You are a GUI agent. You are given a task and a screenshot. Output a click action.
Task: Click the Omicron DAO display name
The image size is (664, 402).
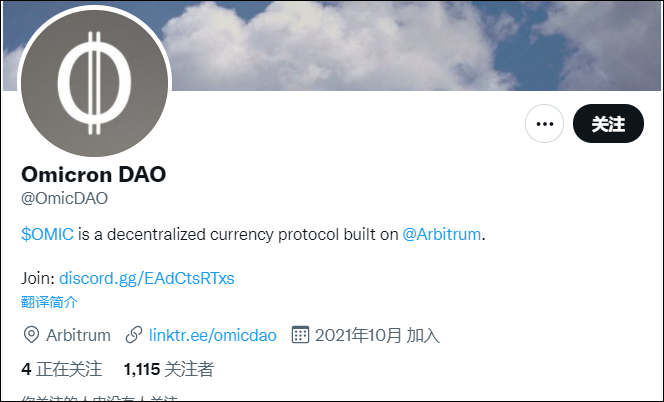(94, 174)
